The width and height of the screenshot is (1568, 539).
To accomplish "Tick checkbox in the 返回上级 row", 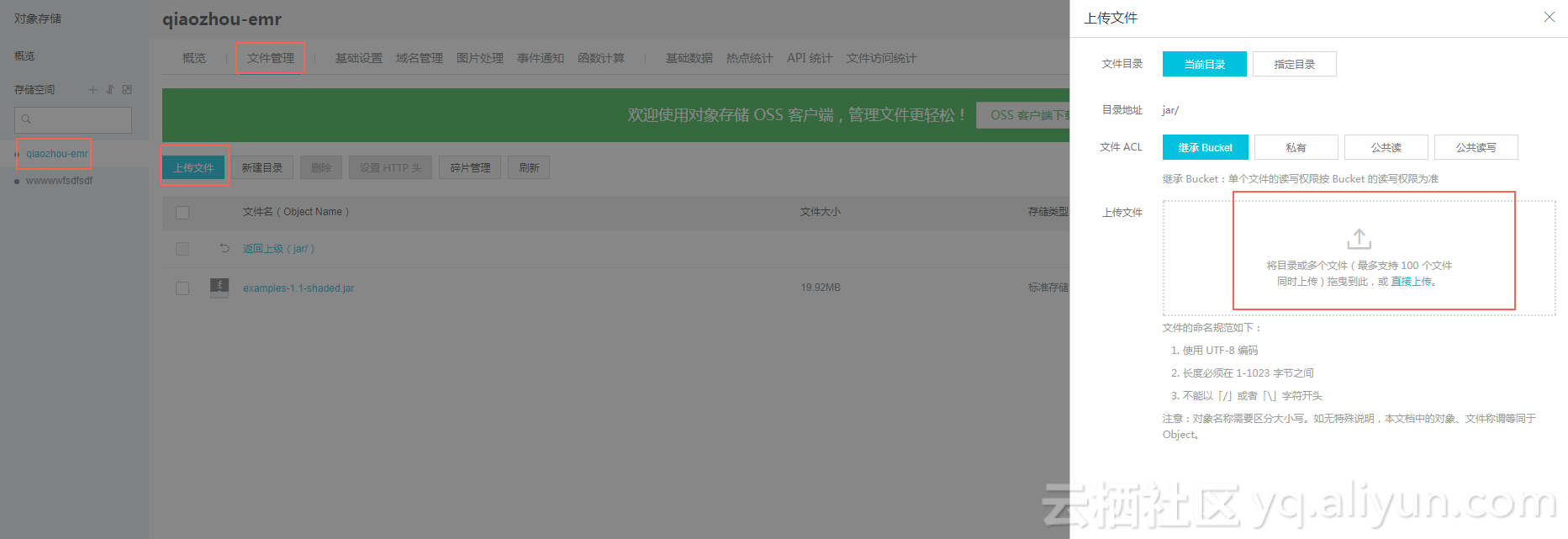I will [182, 249].
